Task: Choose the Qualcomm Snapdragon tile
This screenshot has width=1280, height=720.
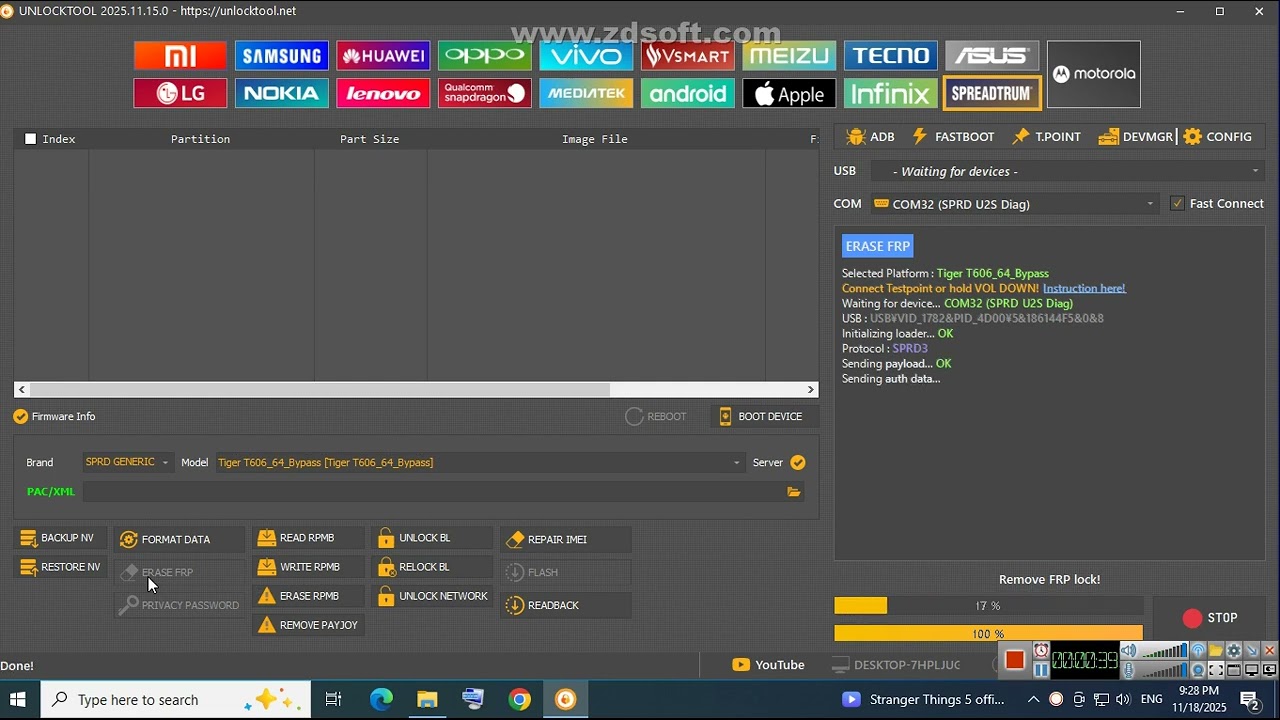Action: (485, 93)
